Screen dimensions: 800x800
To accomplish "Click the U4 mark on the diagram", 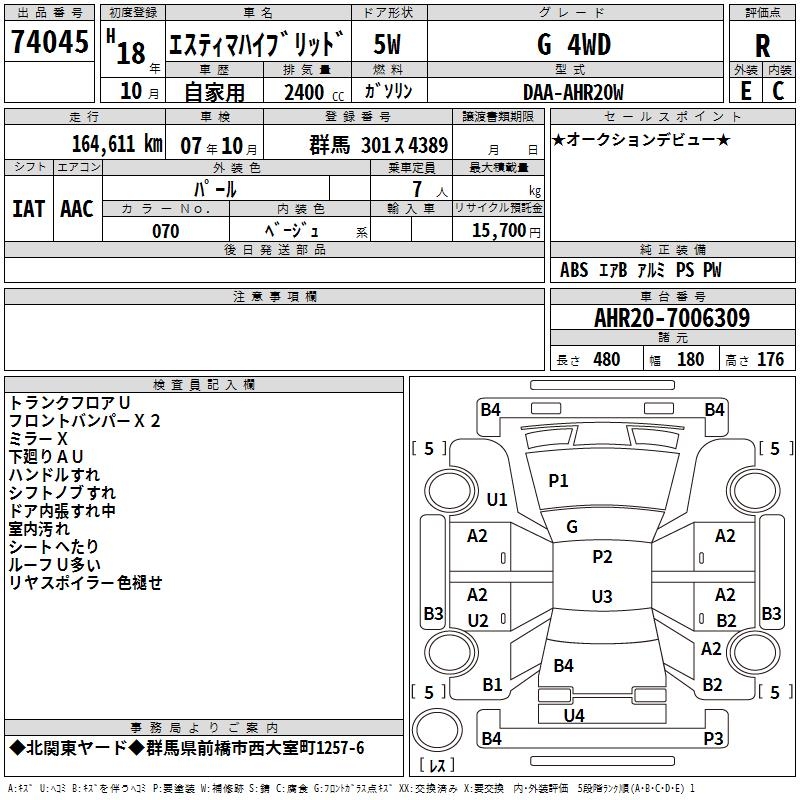I will [574, 716].
